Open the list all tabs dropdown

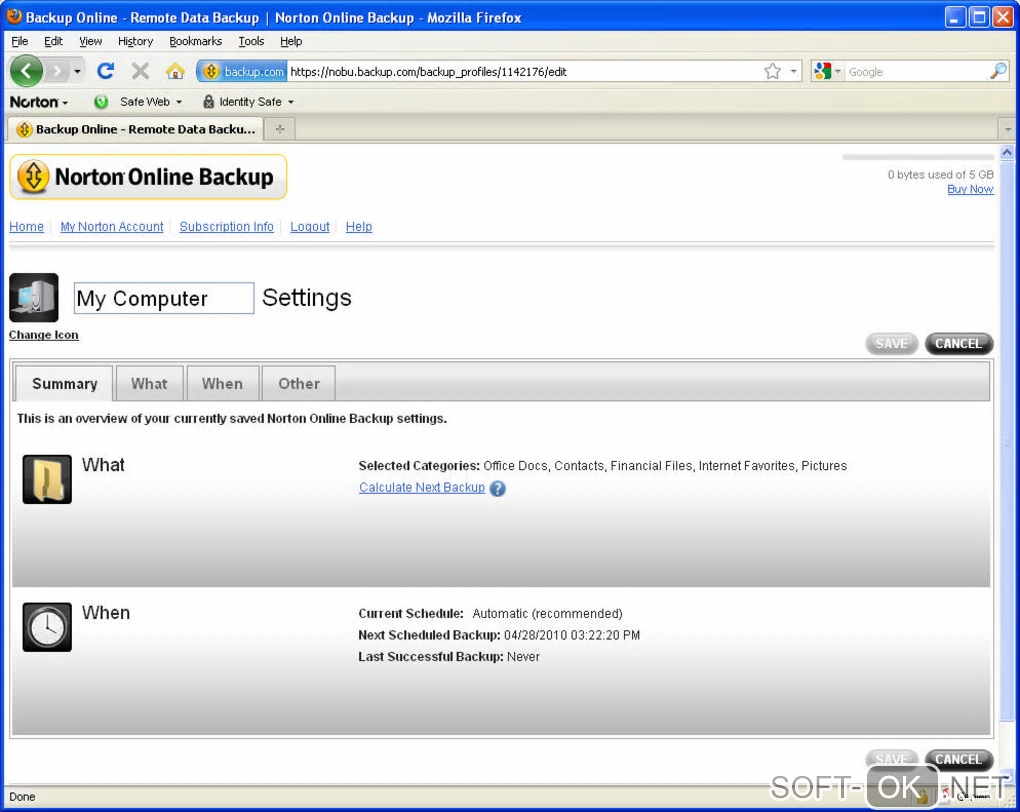(1008, 129)
